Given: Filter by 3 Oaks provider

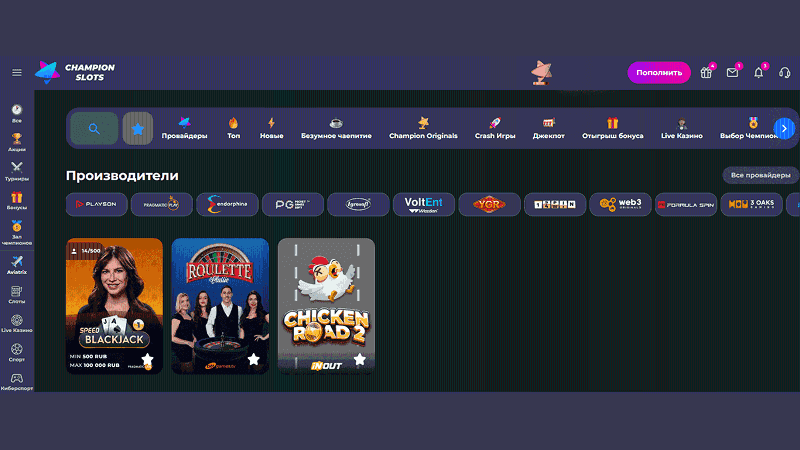Looking at the screenshot, I should (x=752, y=204).
